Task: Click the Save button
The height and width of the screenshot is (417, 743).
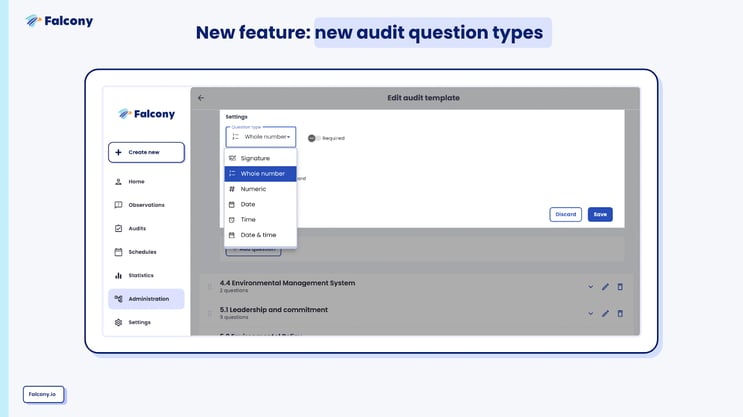Action: 600,214
